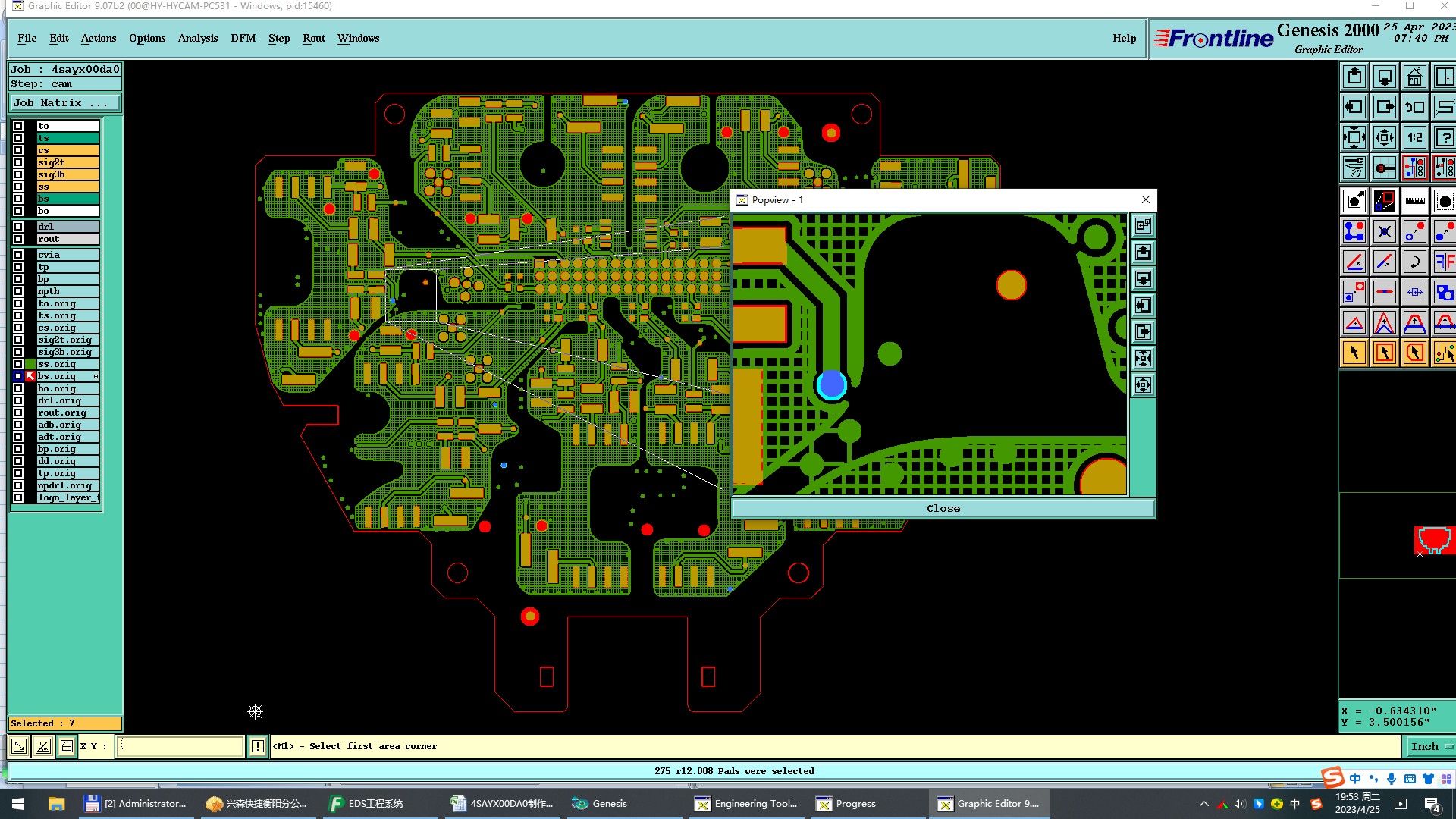Click the dimension icon with blue arrows
This screenshot has width=1456, height=819.
1415,292
